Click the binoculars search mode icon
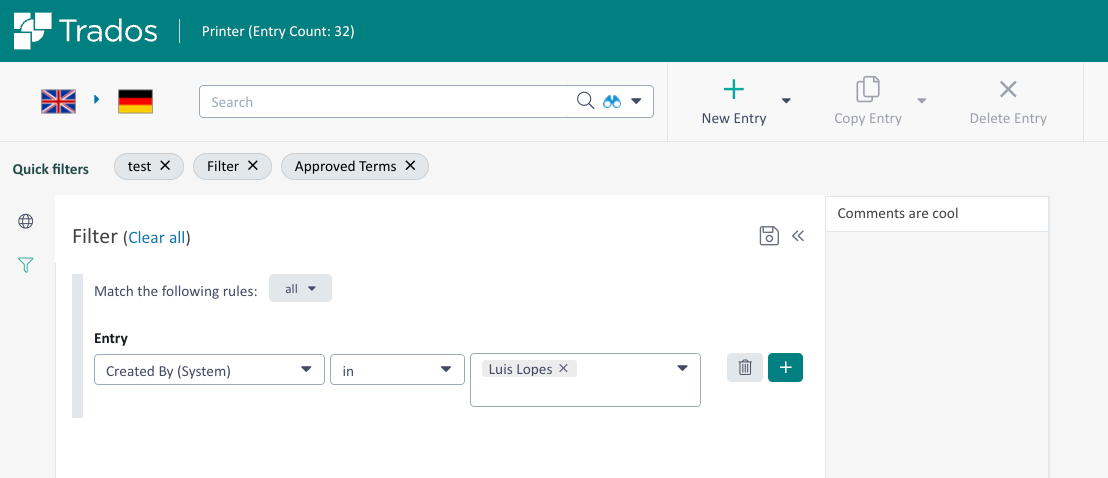 (x=612, y=101)
